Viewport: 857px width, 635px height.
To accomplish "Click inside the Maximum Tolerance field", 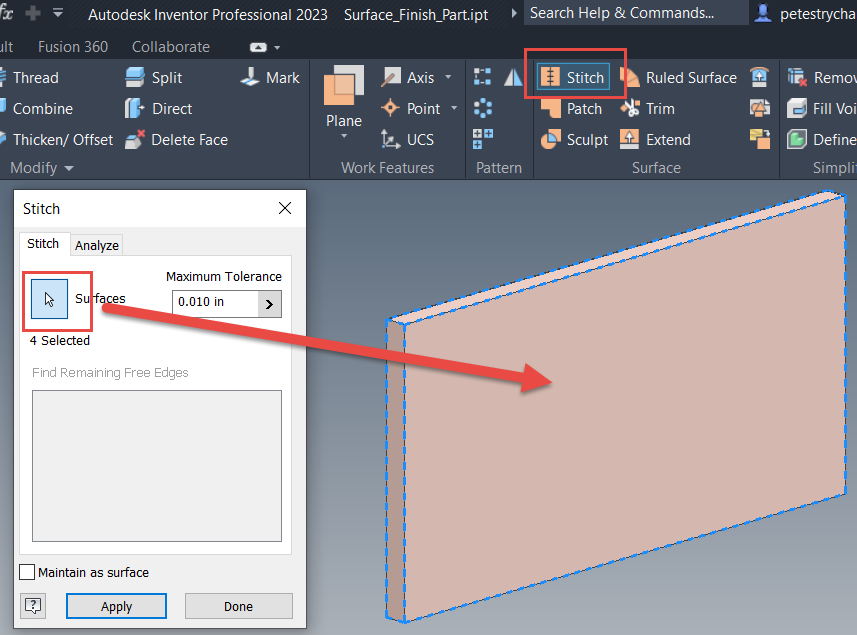I will pos(210,303).
